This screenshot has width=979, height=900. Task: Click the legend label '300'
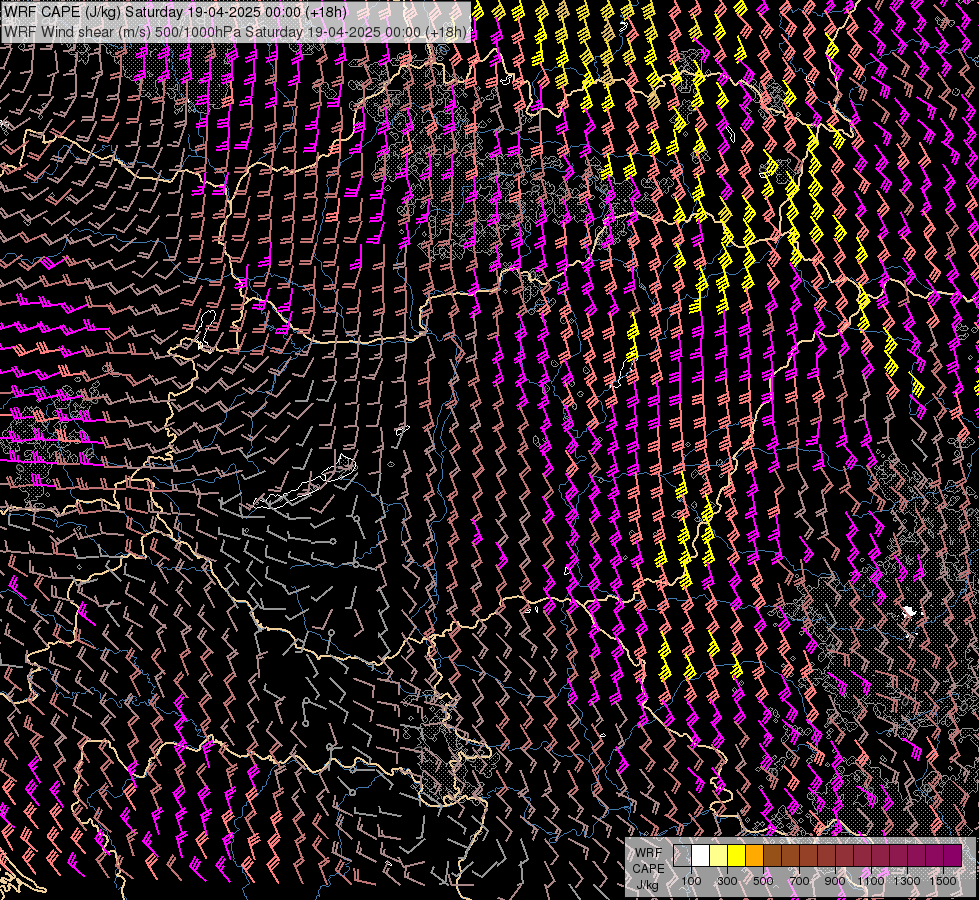pos(727,881)
